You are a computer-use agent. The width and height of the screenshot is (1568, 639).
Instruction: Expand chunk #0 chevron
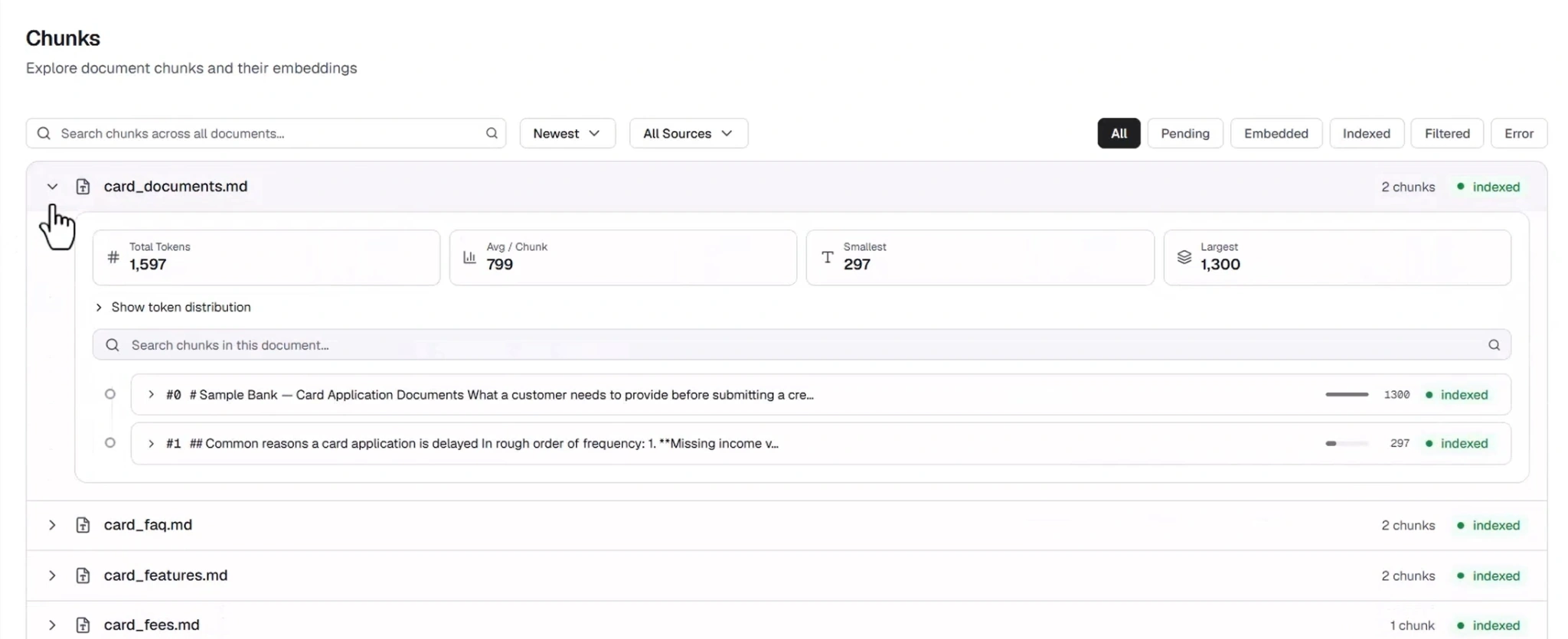(151, 395)
